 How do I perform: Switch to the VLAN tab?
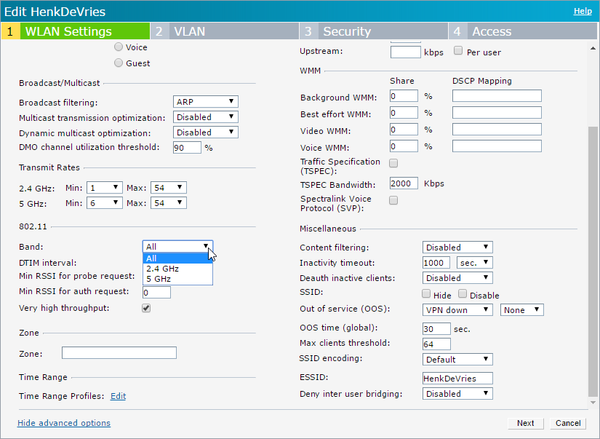(x=224, y=31)
